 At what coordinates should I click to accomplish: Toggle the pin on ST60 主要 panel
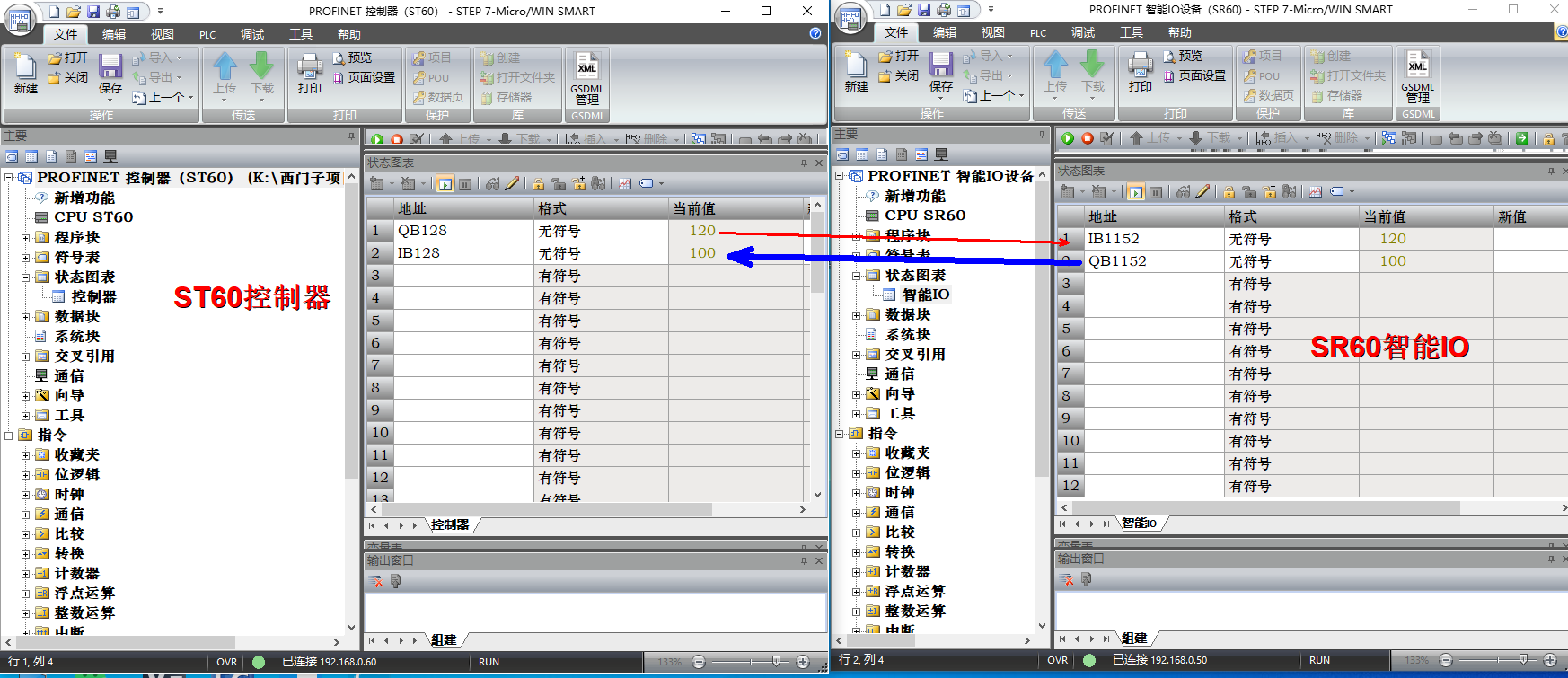[351, 136]
